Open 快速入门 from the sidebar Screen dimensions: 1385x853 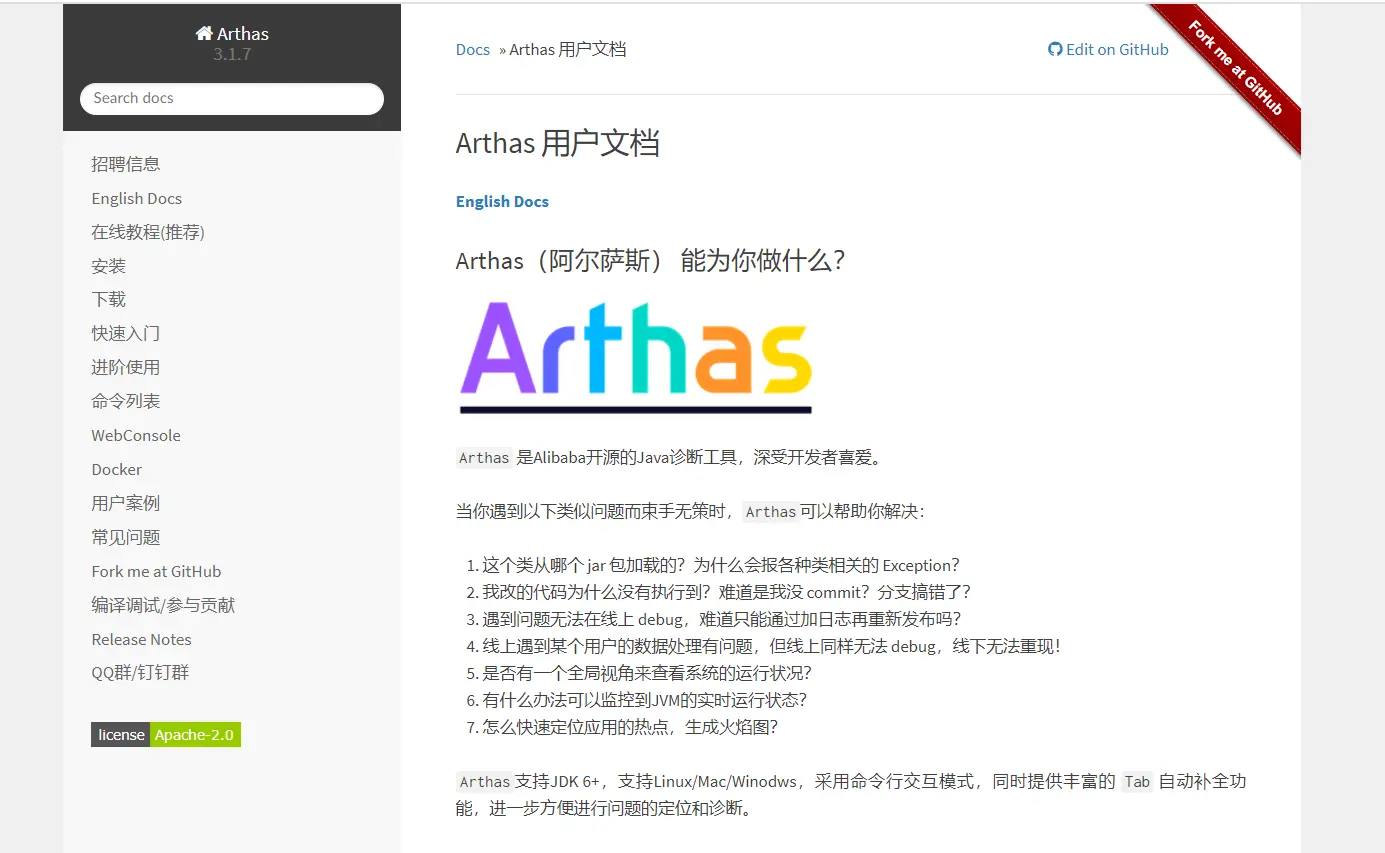[126, 333]
